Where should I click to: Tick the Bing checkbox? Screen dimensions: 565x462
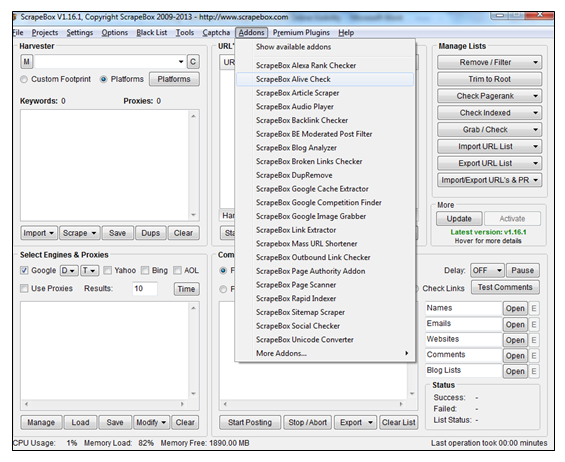pyautogui.click(x=145, y=270)
